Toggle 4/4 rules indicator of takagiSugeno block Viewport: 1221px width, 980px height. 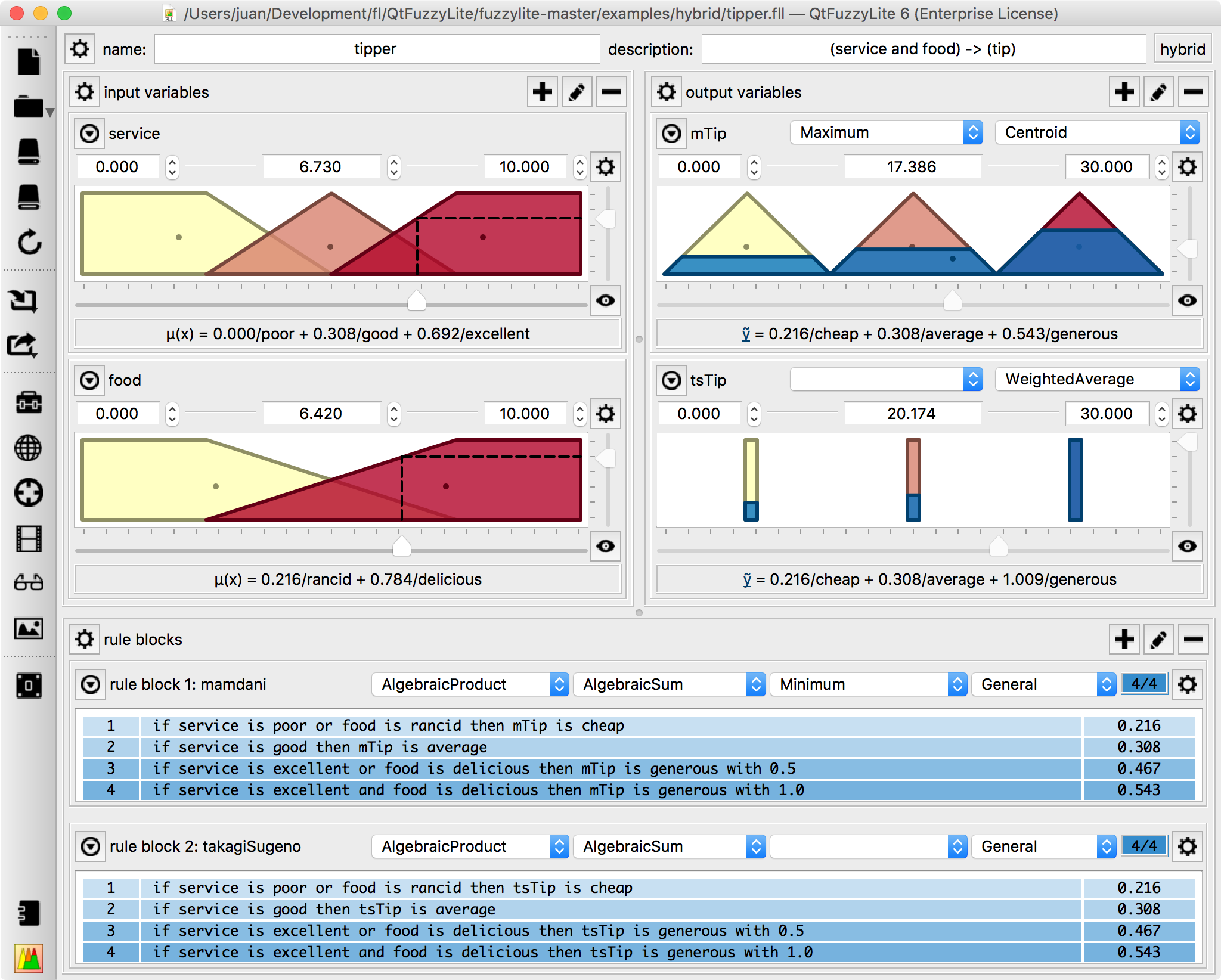tap(1144, 846)
